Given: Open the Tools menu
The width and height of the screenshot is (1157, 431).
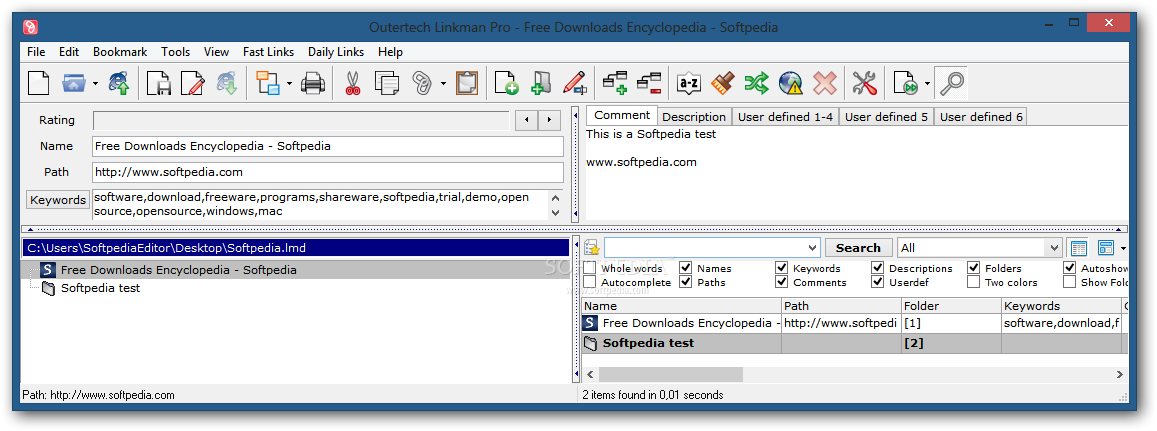Looking at the screenshot, I should 176,52.
